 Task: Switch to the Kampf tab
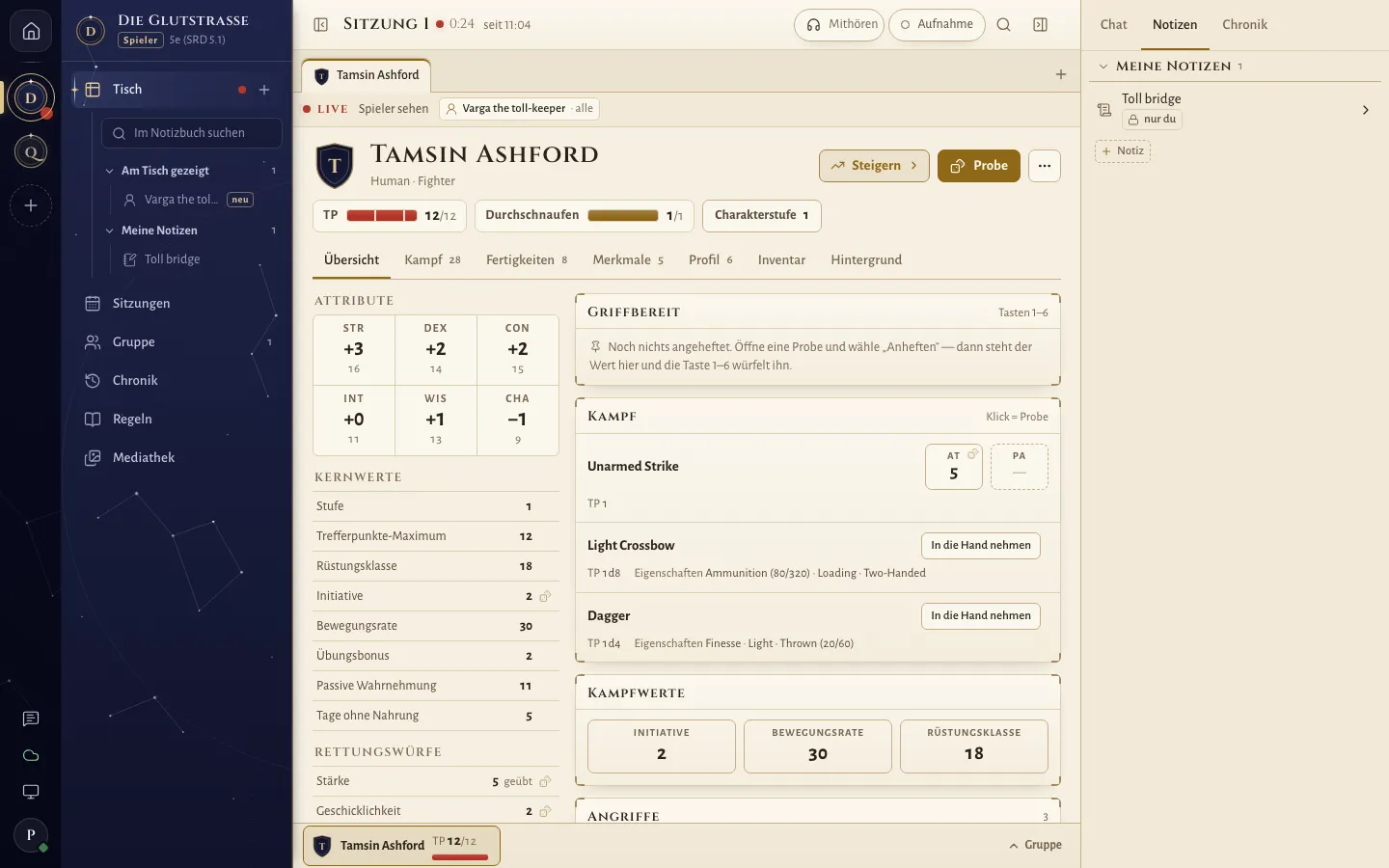click(432, 259)
